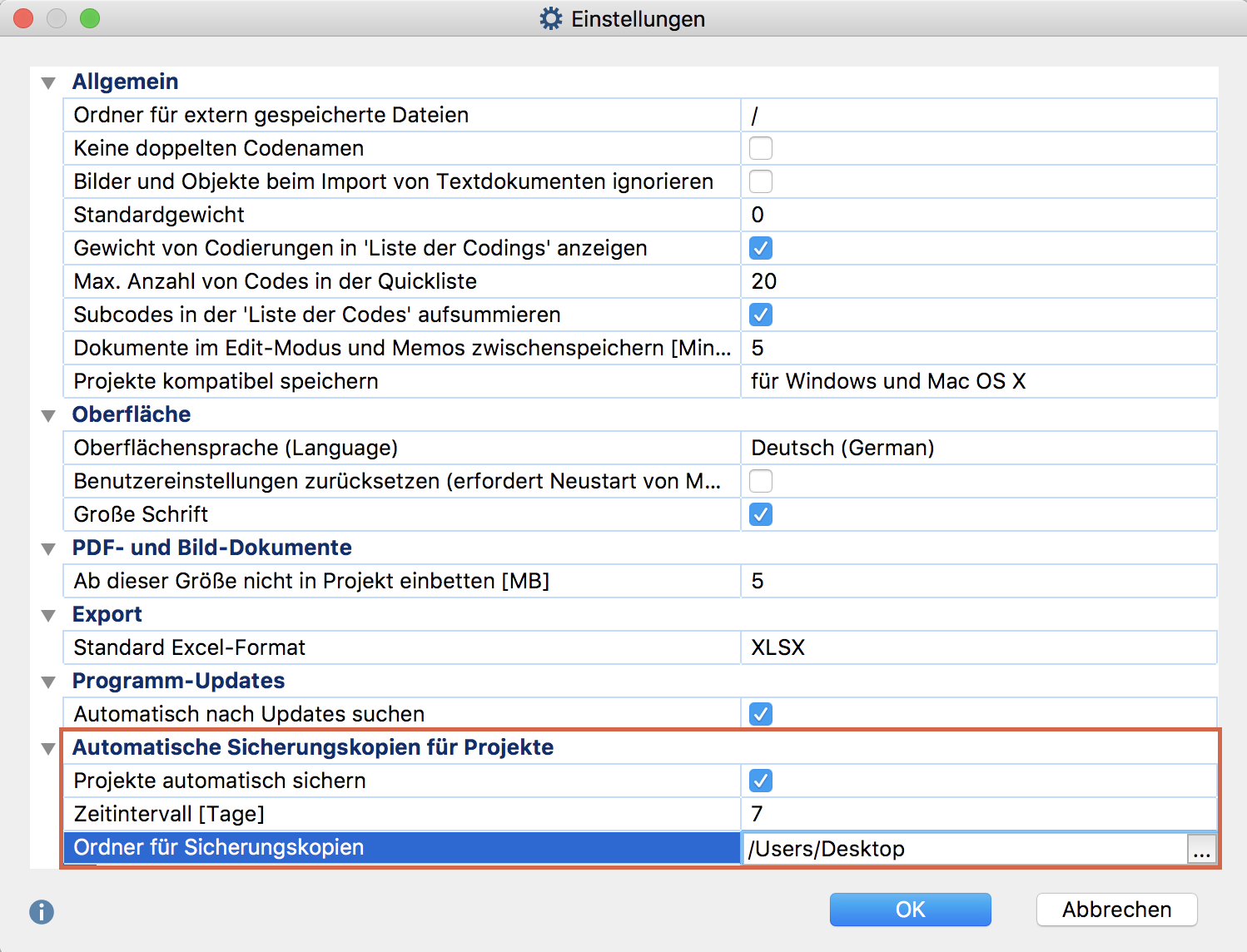Disable the 'Große Schrift' checkbox
This screenshot has width=1247, height=952.
[761, 514]
